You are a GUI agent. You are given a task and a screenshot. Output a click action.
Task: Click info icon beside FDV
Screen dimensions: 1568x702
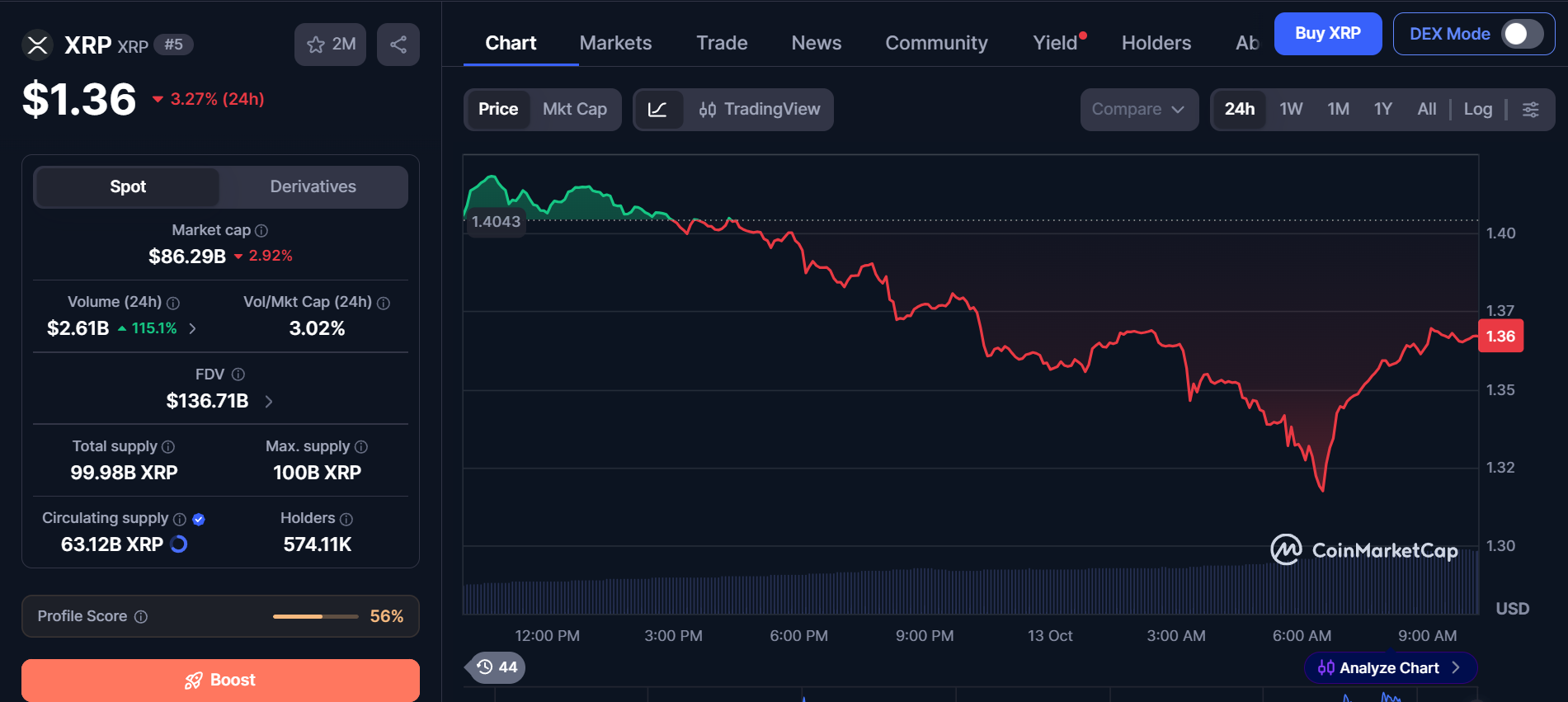pos(238,375)
